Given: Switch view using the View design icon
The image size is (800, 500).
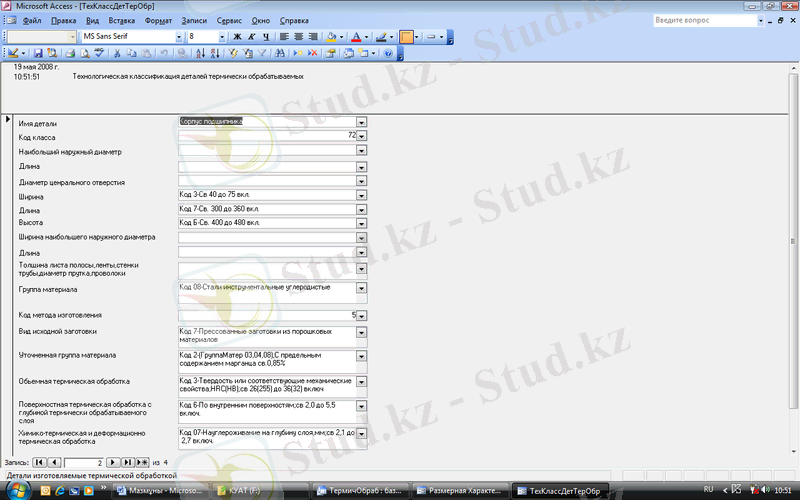Looking at the screenshot, I should pyautogui.click(x=13, y=53).
